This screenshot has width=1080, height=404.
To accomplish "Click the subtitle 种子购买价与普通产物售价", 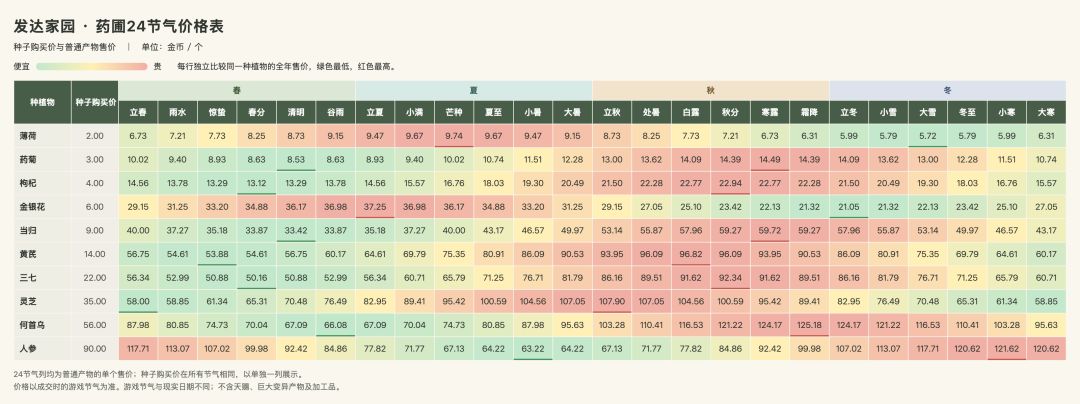I will point(64,47).
